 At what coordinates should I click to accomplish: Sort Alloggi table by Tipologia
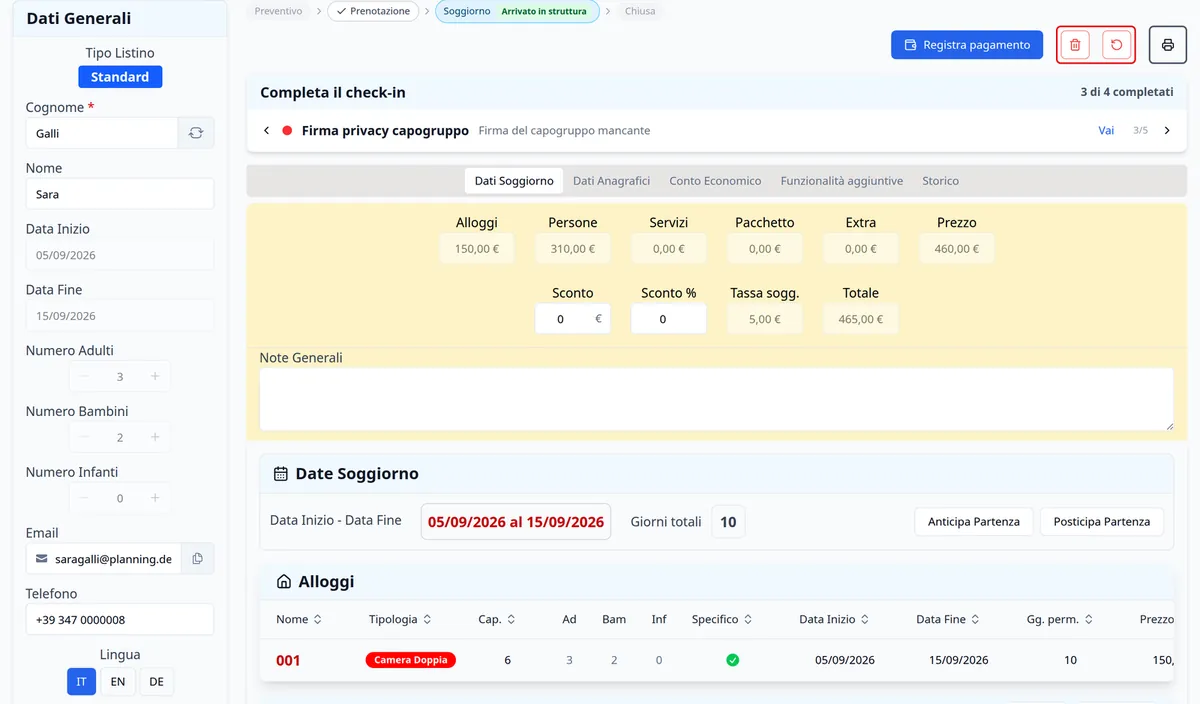(400, 619)
